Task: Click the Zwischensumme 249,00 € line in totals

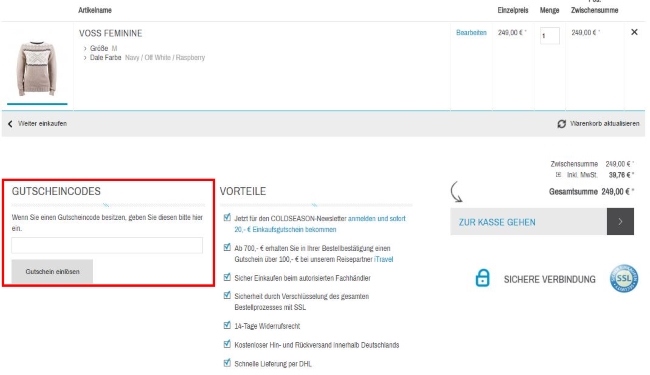Action: (592, 164)
